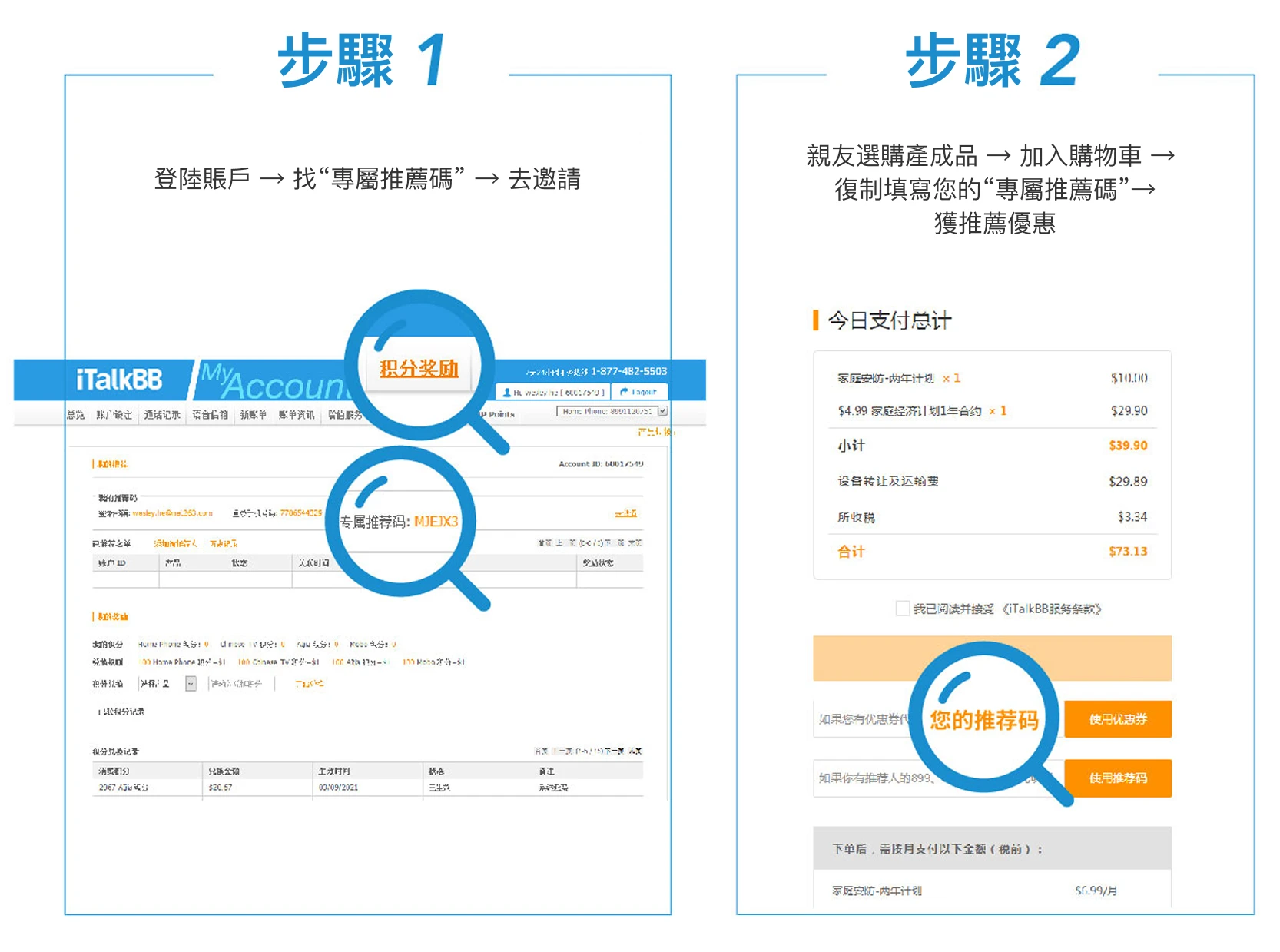The height and width of the screenshot is (952, 1280).
Task: Click the points amount input field
Action: 240,684
